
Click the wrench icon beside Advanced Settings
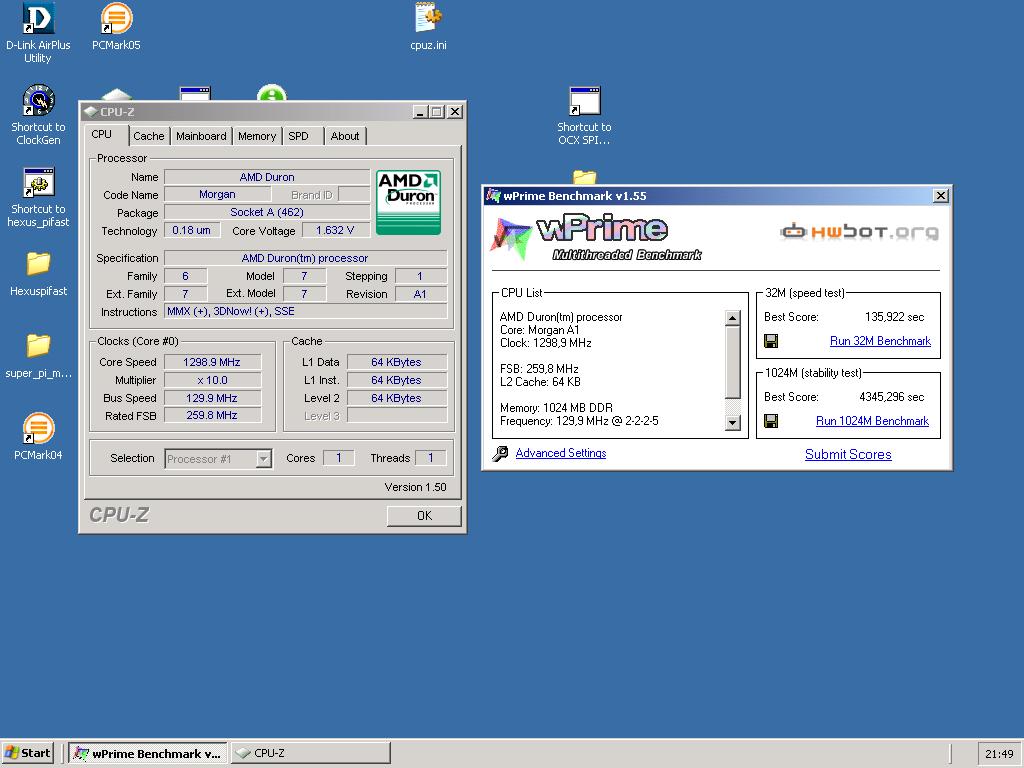[x=500, y=453]
